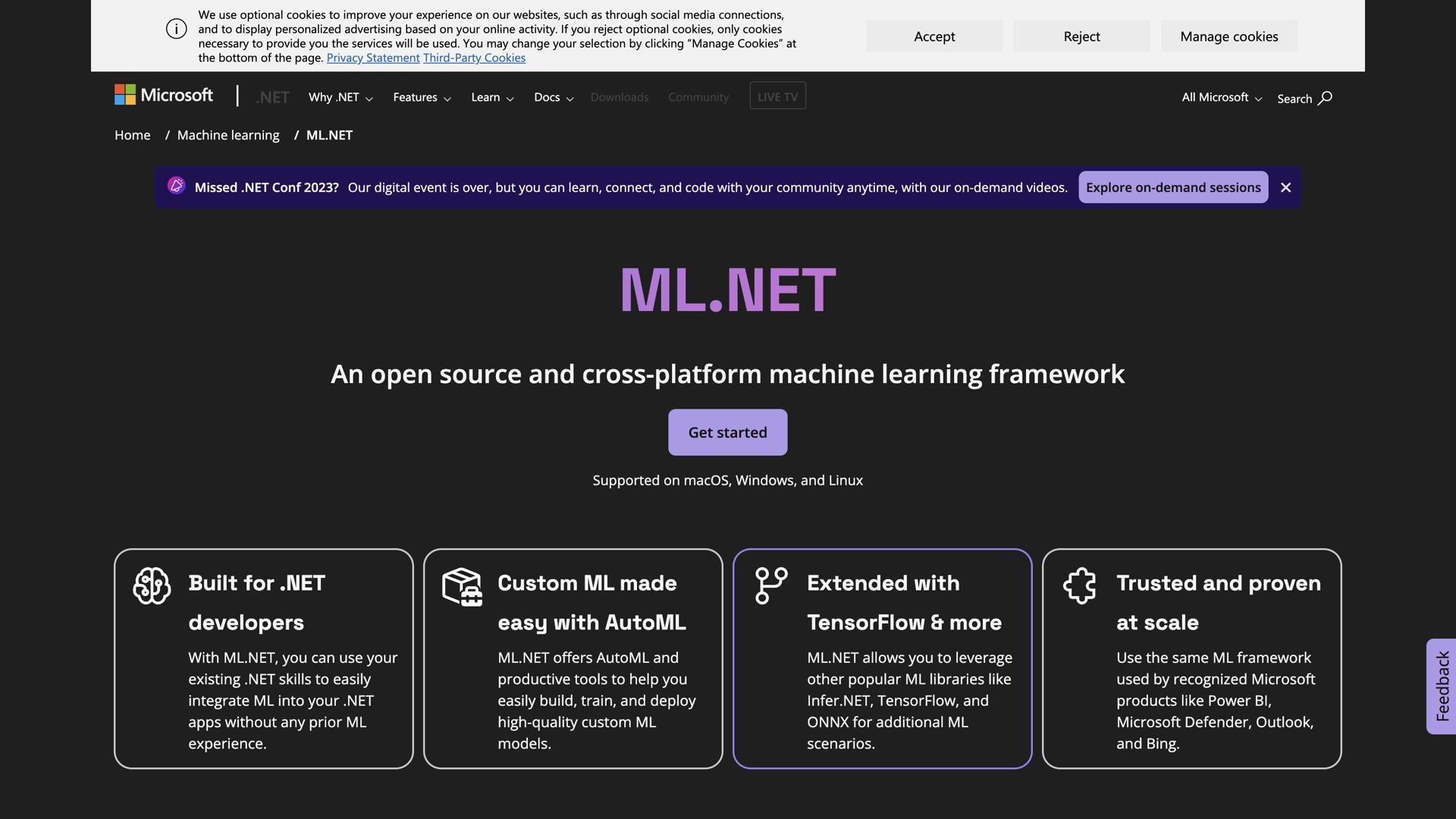Open the Learn menu

492,97
